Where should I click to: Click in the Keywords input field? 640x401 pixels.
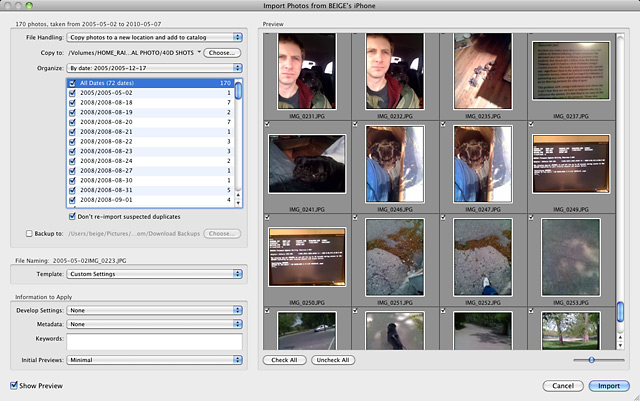point(154,341)
